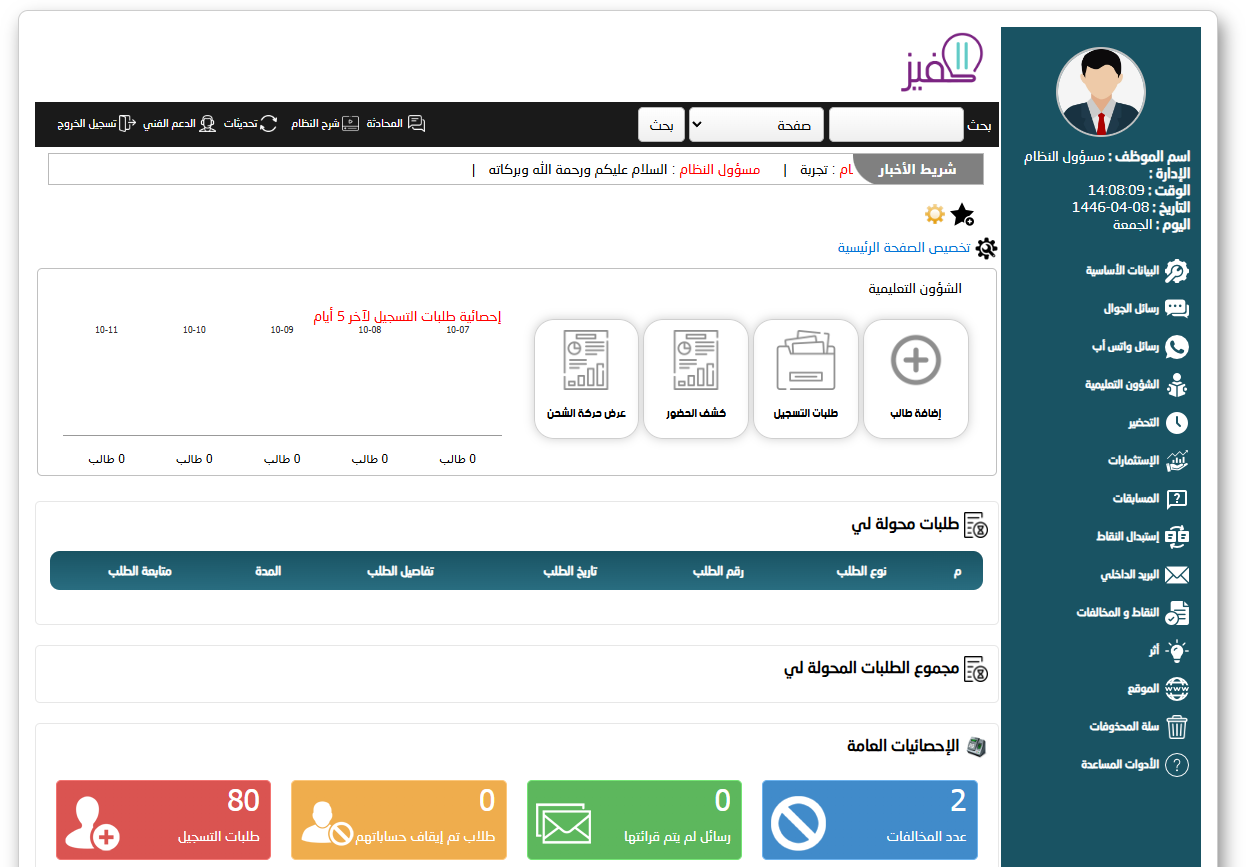Open the charge movement report (عرض حركة الشحن)
Screen dimensions: 1246x867
coord(586,378)
